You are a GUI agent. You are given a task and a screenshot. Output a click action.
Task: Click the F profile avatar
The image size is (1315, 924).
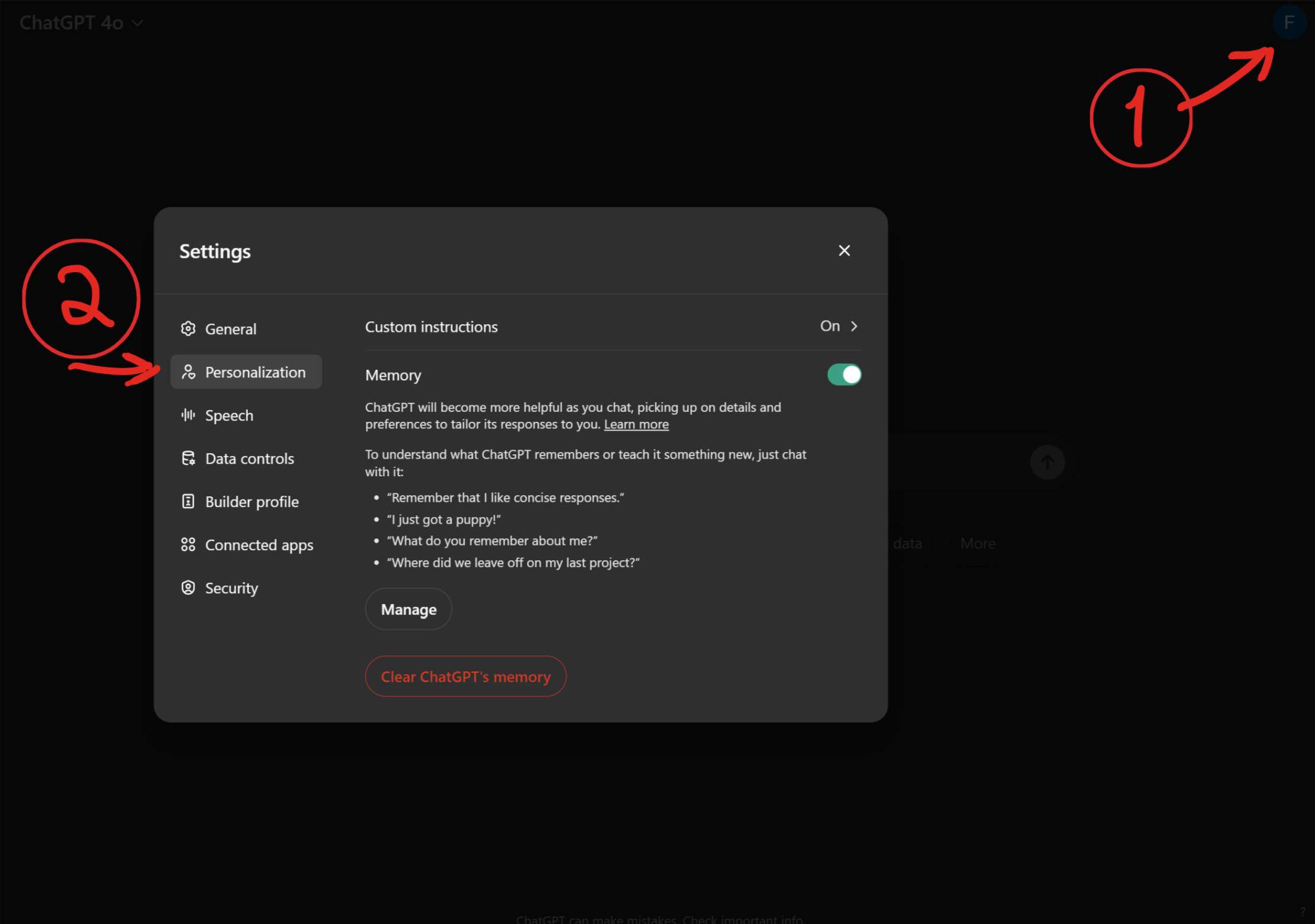point(1289,22)
